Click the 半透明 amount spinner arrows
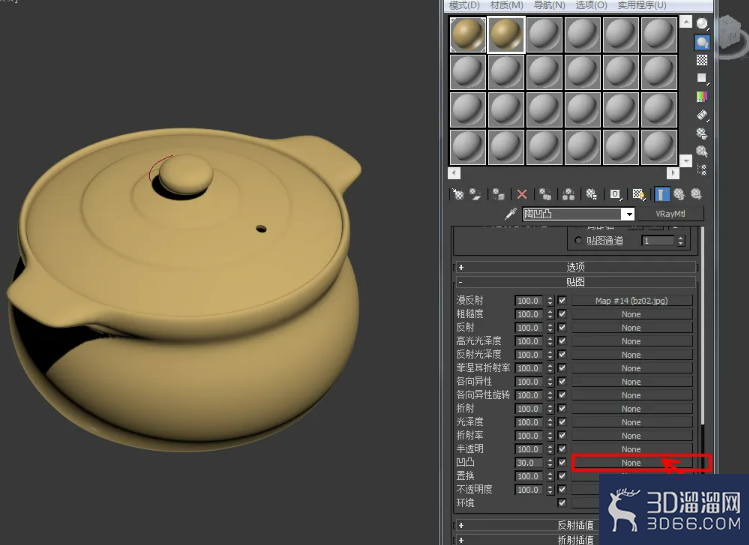The image size is (749, 545). (x=550, y=449)
